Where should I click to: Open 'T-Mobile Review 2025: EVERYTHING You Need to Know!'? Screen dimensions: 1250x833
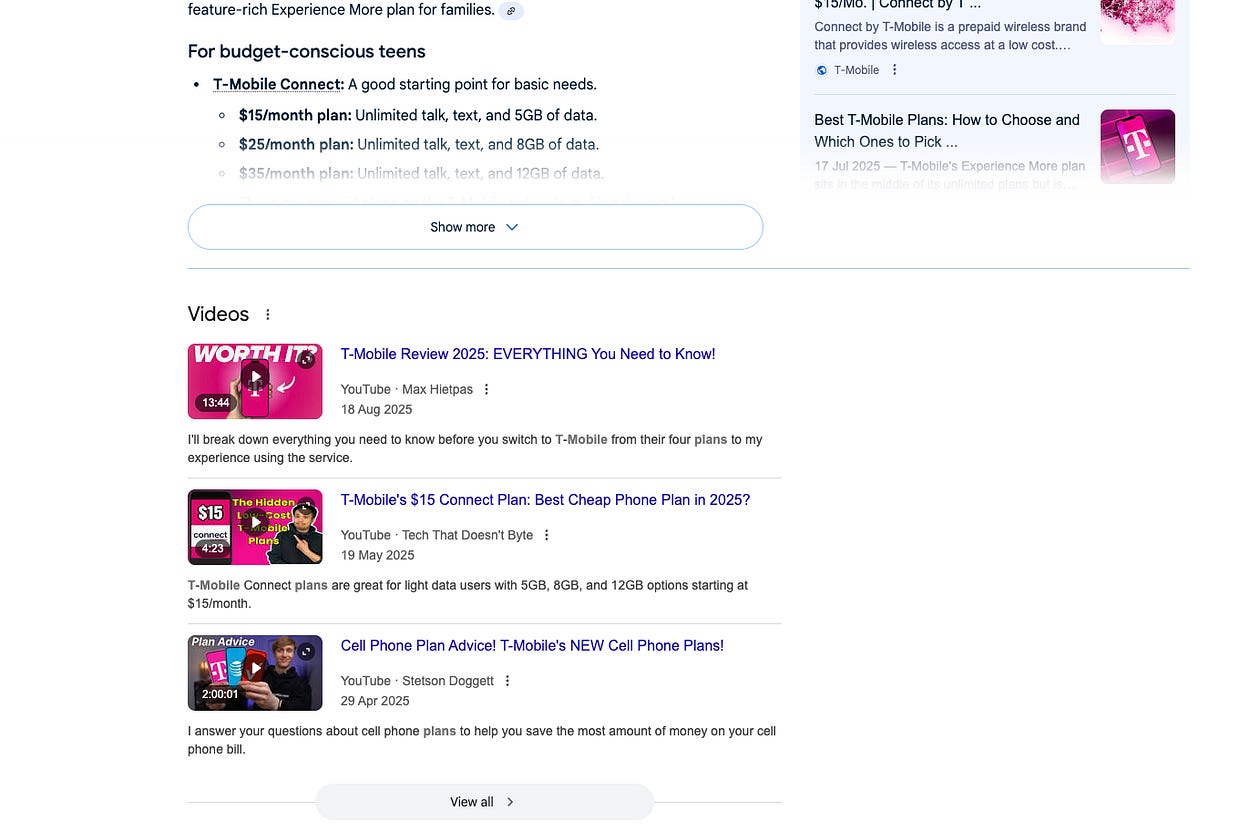point(528,354)
